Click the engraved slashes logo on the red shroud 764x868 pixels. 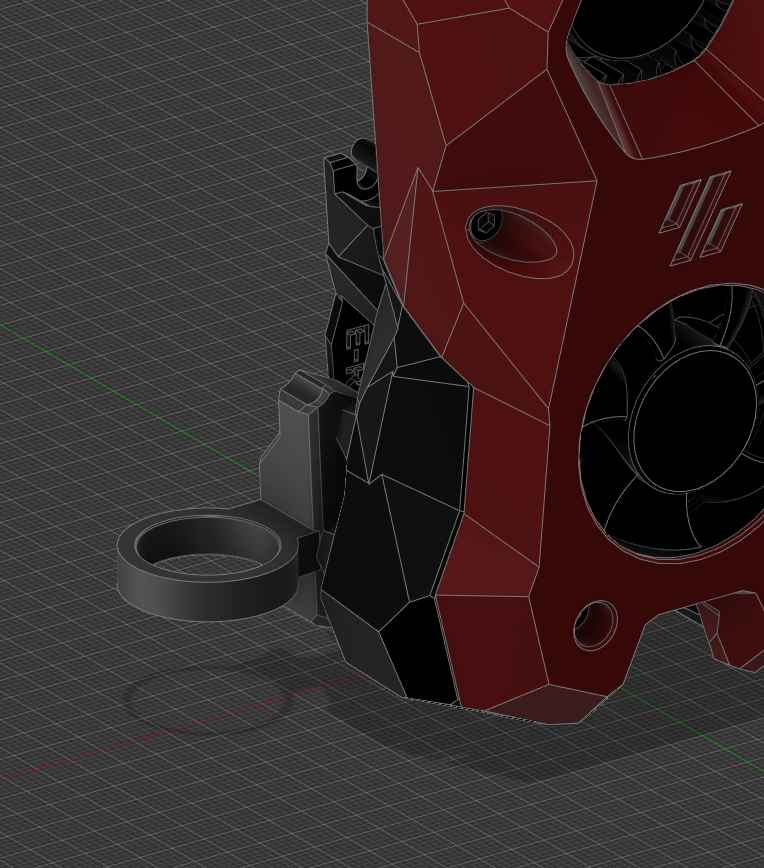click(701, 218)
